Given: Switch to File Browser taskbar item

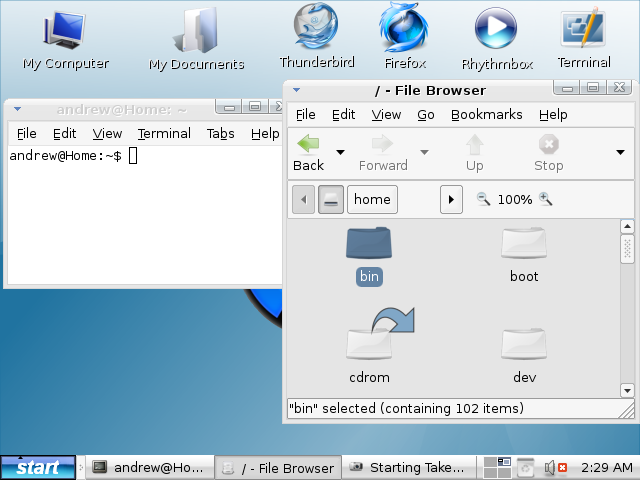Looking at the screenshot, I should [278, 468].
